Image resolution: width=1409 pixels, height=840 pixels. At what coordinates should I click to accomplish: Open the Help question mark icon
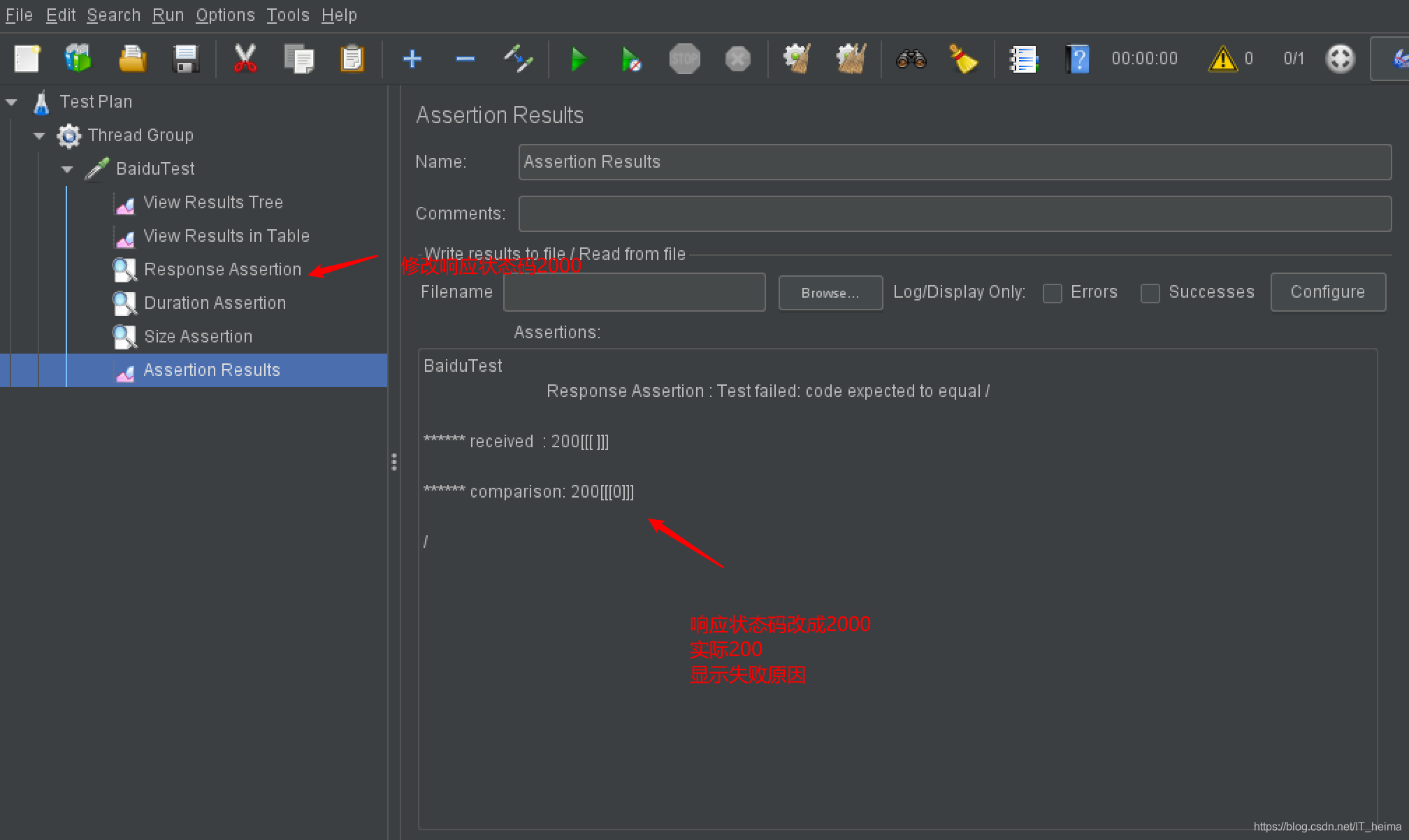[1077, 59]
